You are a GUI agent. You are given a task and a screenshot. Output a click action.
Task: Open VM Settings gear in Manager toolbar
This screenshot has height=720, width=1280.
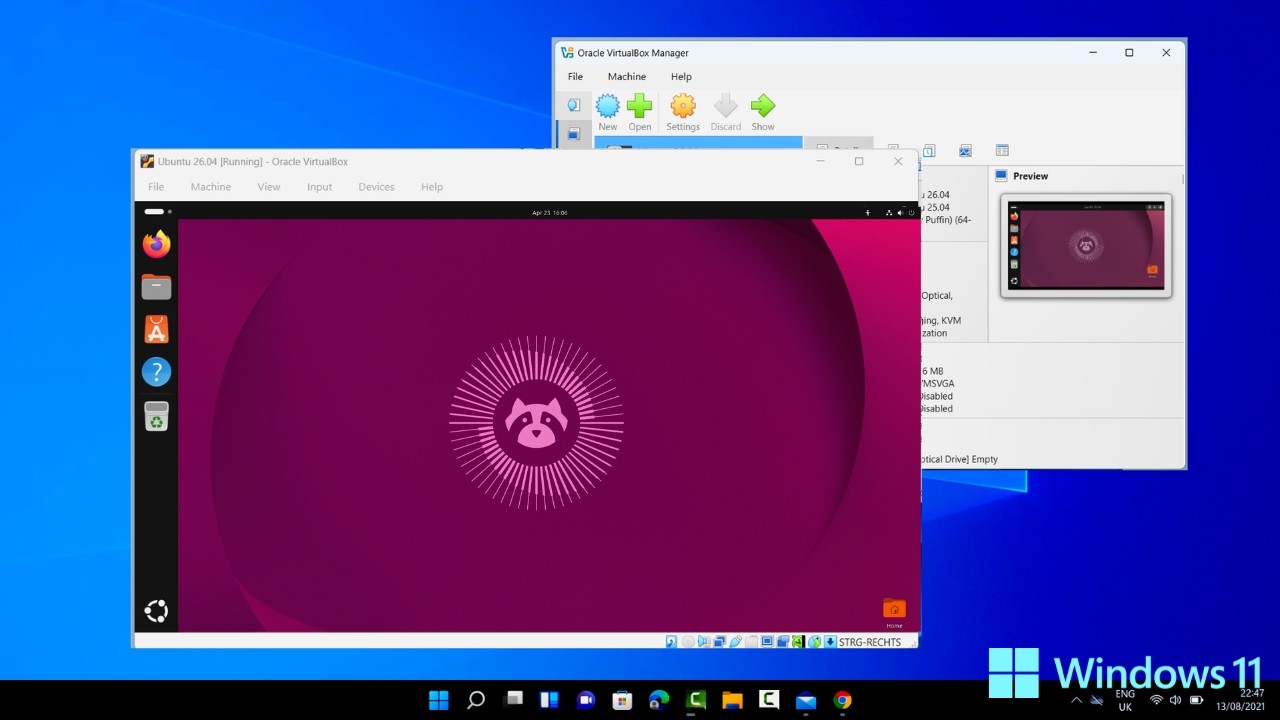coord(683,112)
